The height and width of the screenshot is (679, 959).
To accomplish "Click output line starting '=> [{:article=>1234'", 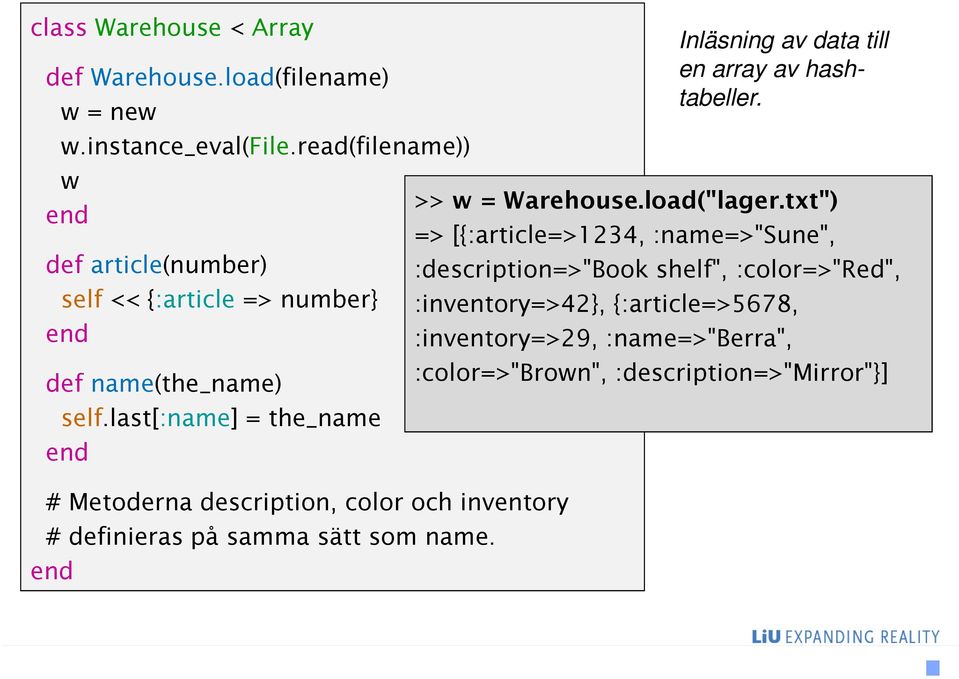I will coord(624,236).
